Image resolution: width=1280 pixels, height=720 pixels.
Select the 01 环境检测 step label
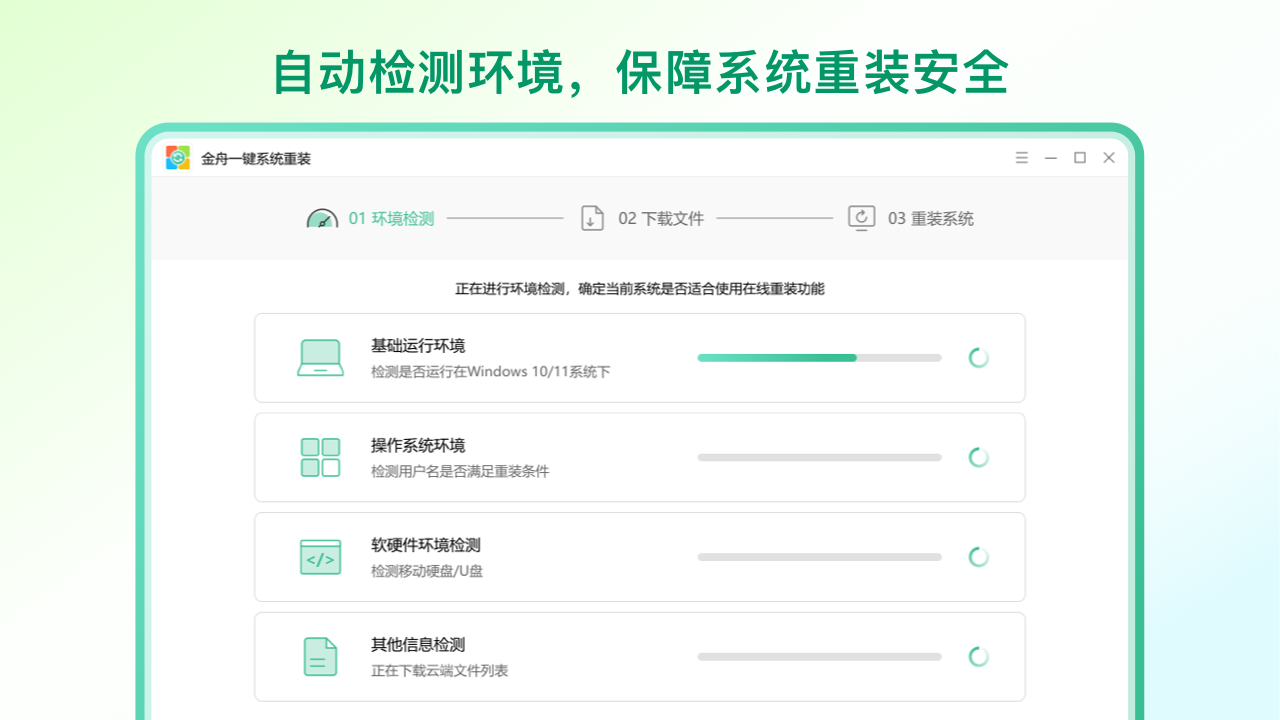pos(391,218)
